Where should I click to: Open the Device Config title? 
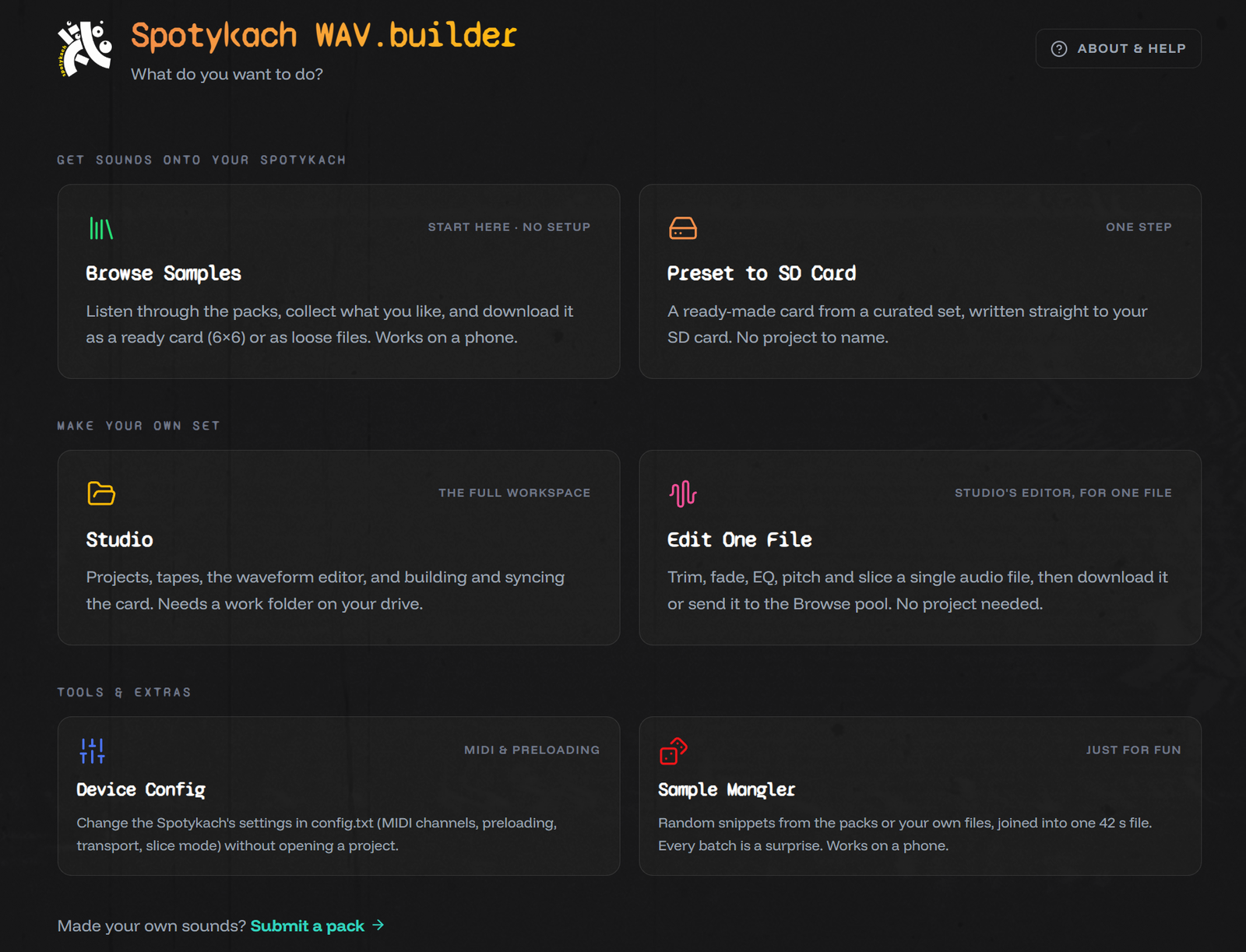(141, 789)
